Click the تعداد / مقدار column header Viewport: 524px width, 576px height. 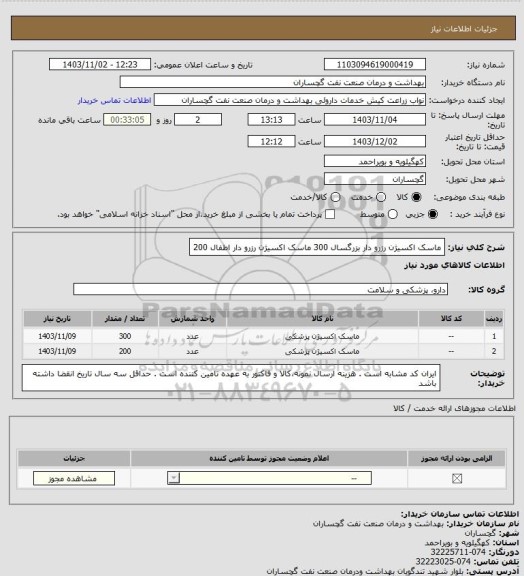[125, 318]
